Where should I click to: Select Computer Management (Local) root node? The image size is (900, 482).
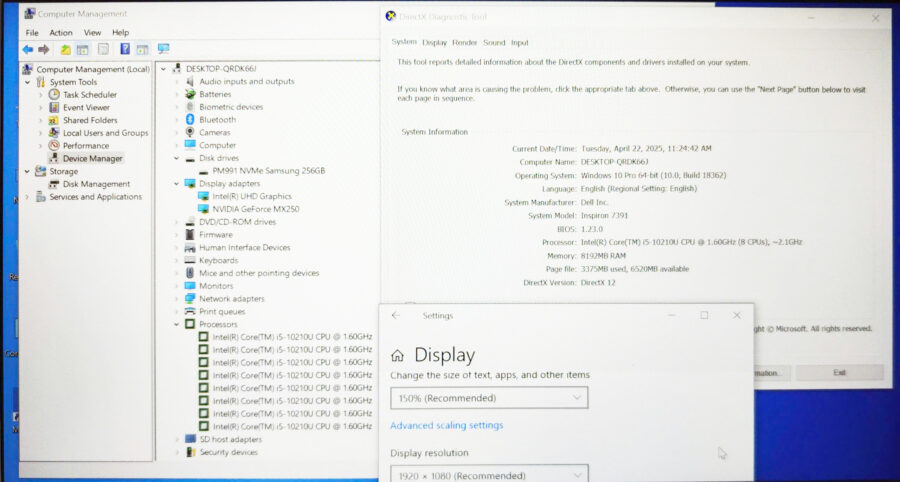[93, 69]
